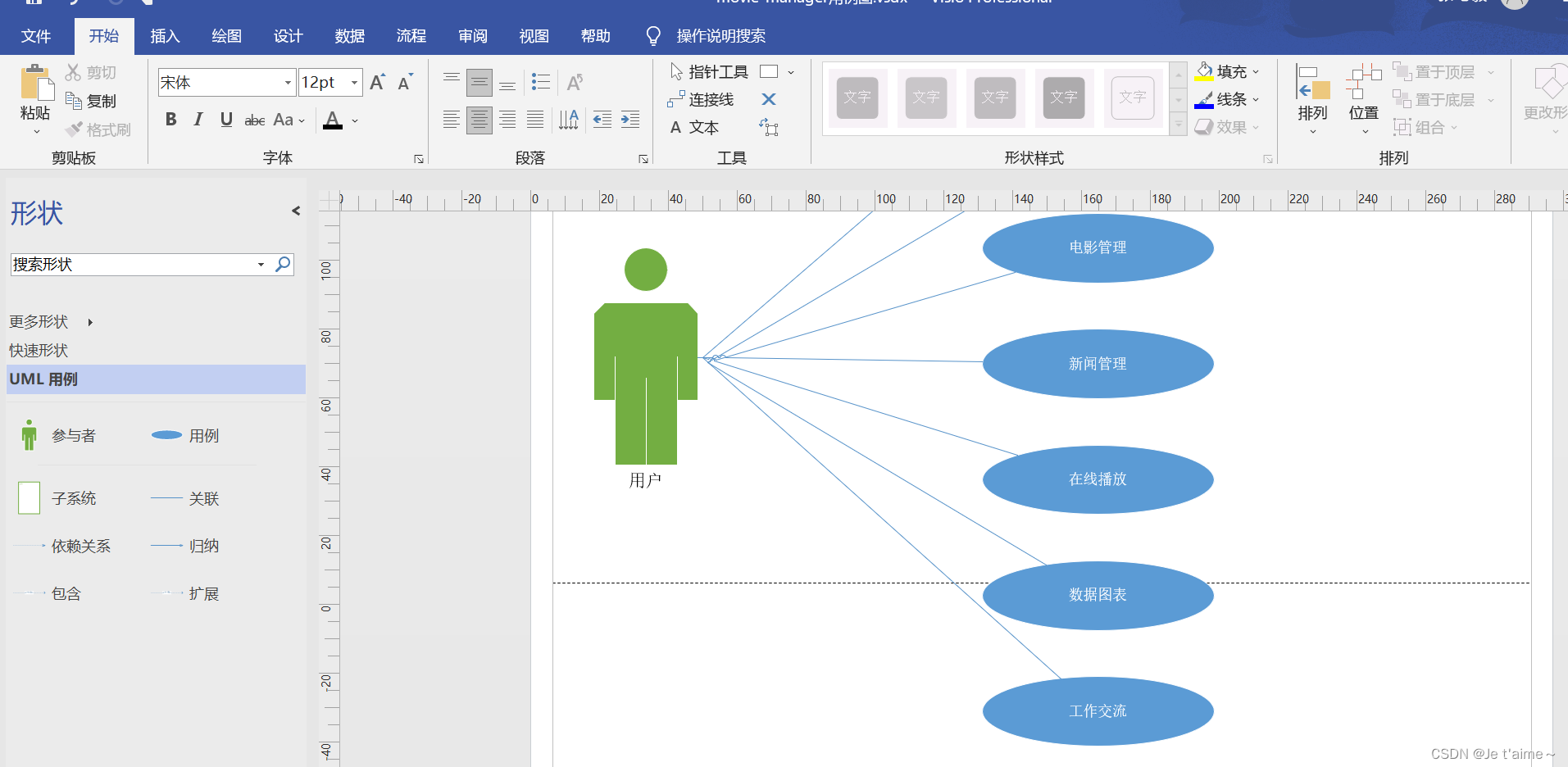
Task: Toggle bold formatting
Action: [170, 120]
